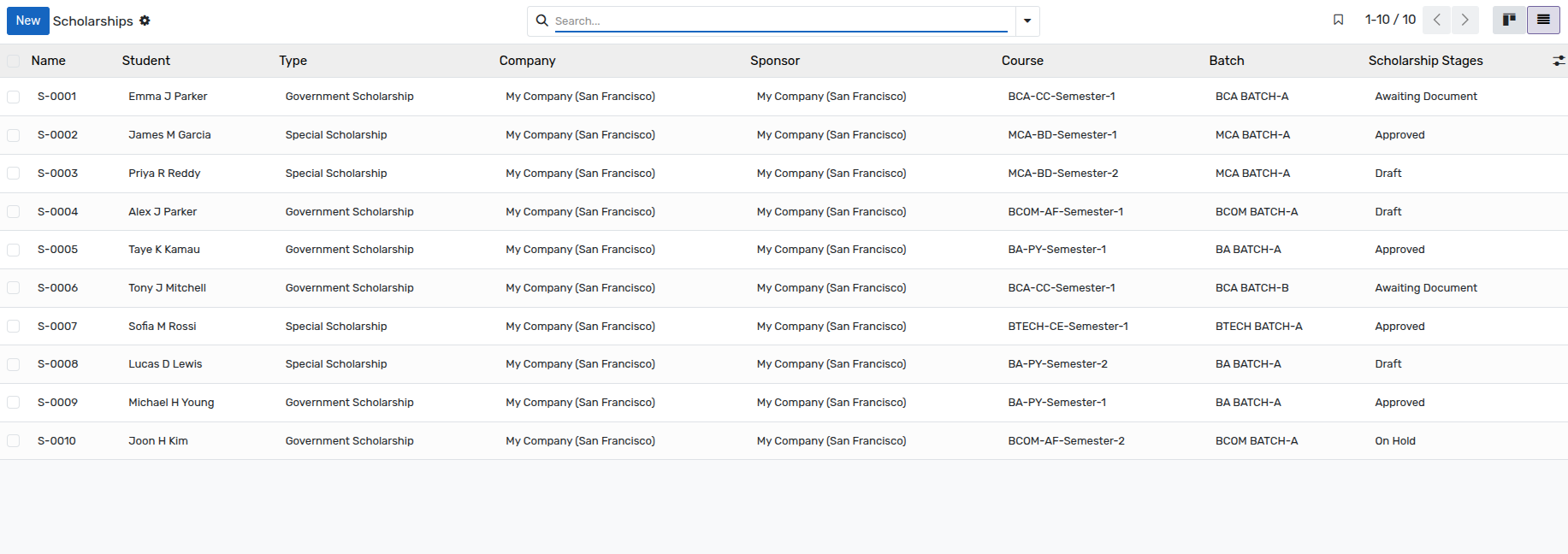Click student Lucas D Lewis
1568x554 pixels.
pyautogui.click(x=165, y=364)
